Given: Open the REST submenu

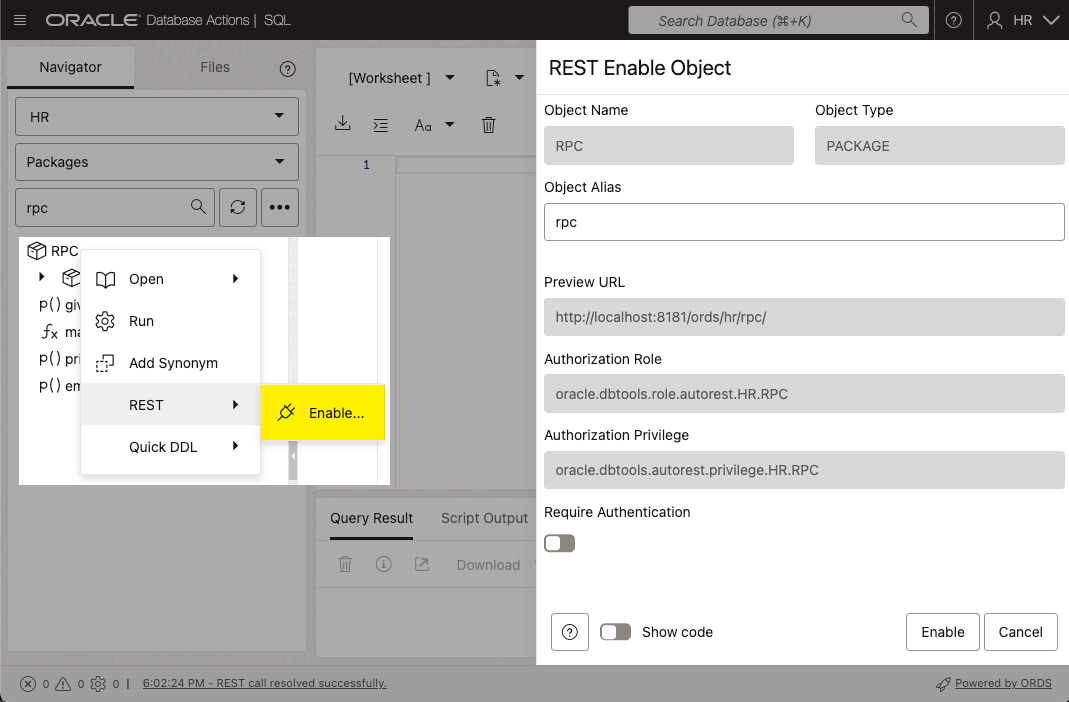Looking at the screenshot, I should click(170, 405).
